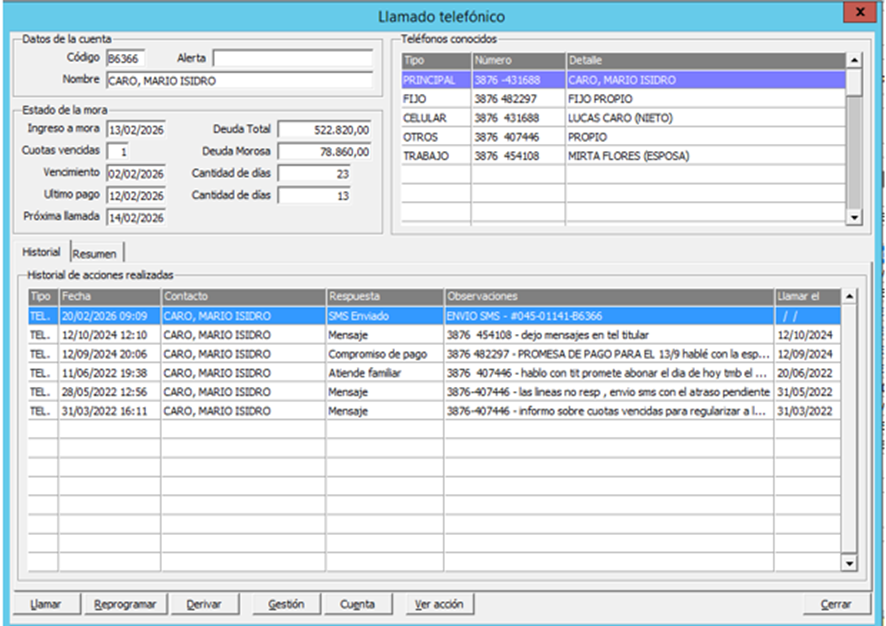The width and height of the screenshot is (886, 626).
Task: Click the Fecha column header in history
Action: 110,297
